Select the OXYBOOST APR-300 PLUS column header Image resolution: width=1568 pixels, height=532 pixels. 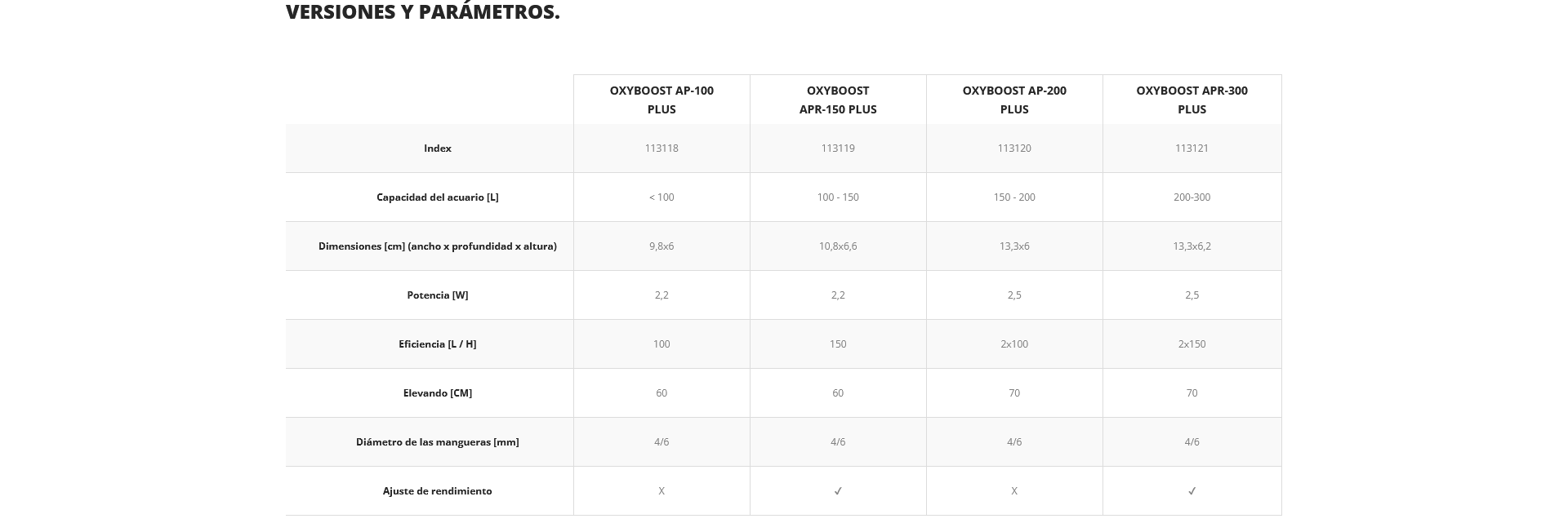click(x=1192, y=100)
